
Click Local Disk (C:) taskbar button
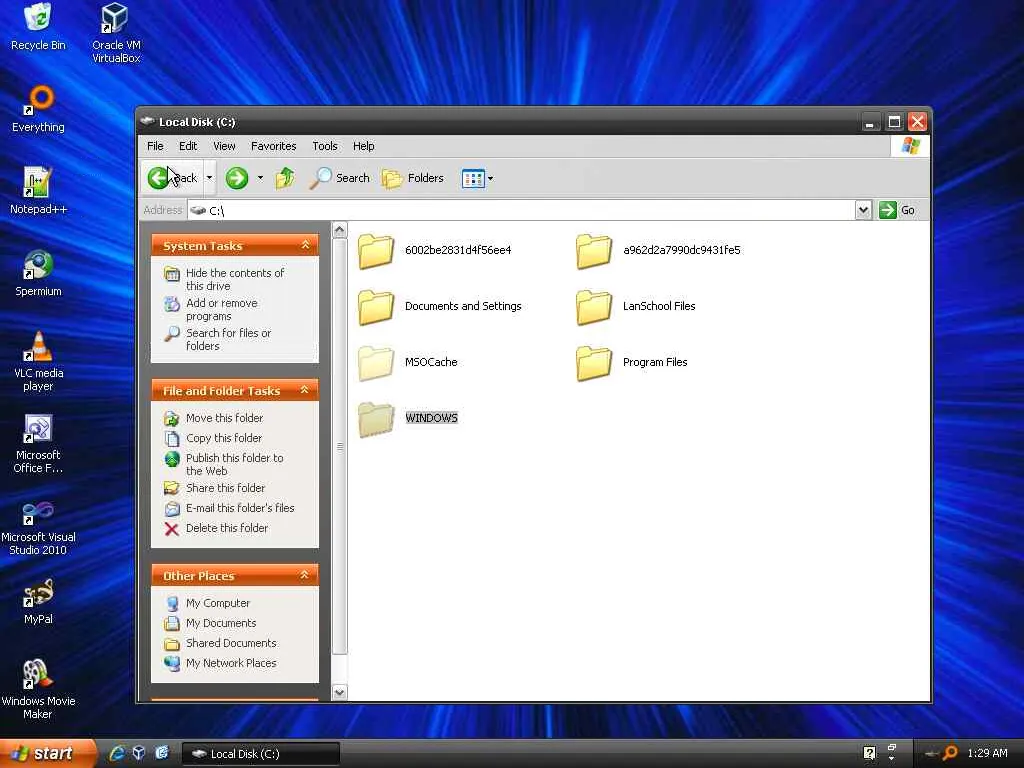[x=260, y=754]
